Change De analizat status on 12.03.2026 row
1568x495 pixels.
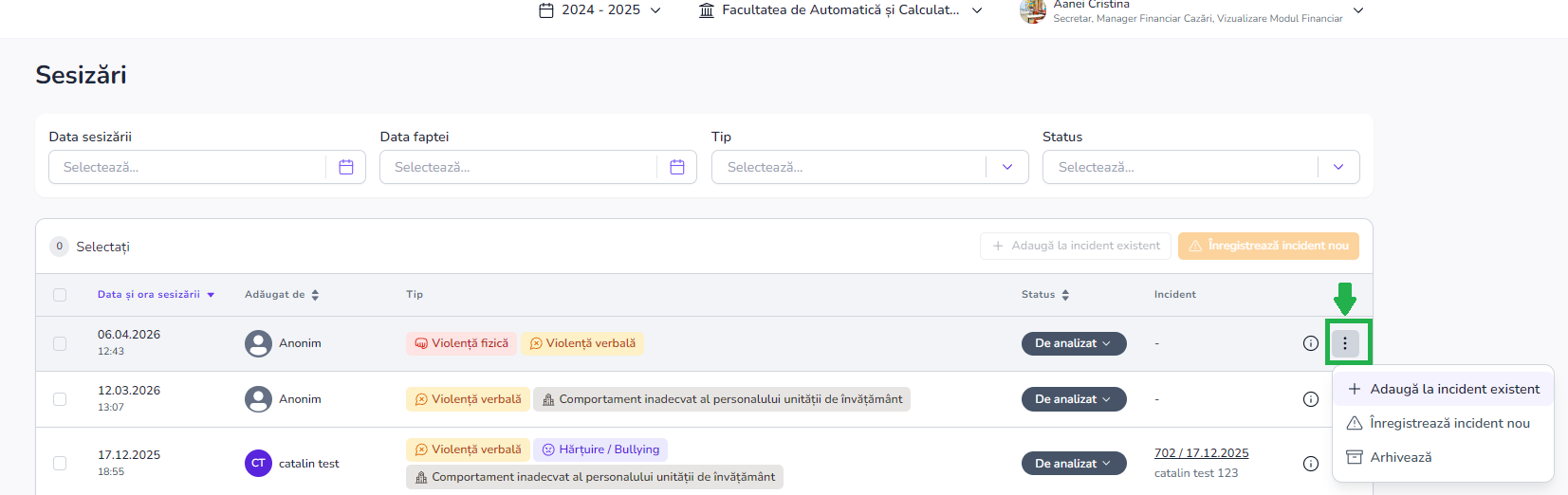pyautogui.click(x=1073, y=399)
